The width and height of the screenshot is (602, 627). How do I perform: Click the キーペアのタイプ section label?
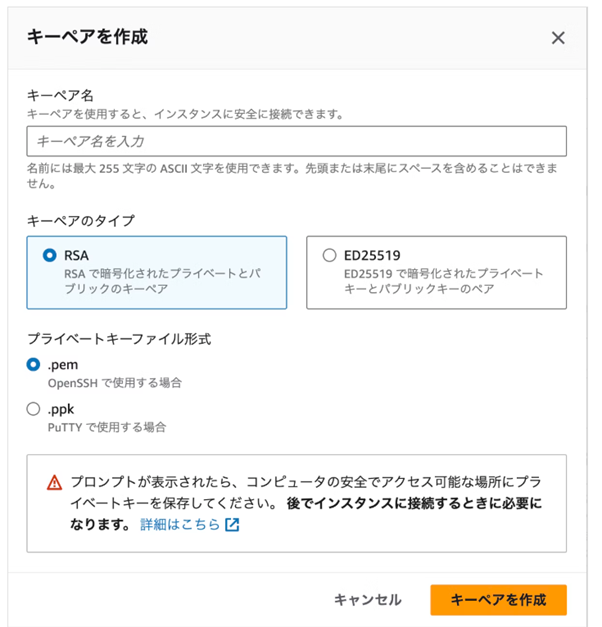tap(81, 219)
